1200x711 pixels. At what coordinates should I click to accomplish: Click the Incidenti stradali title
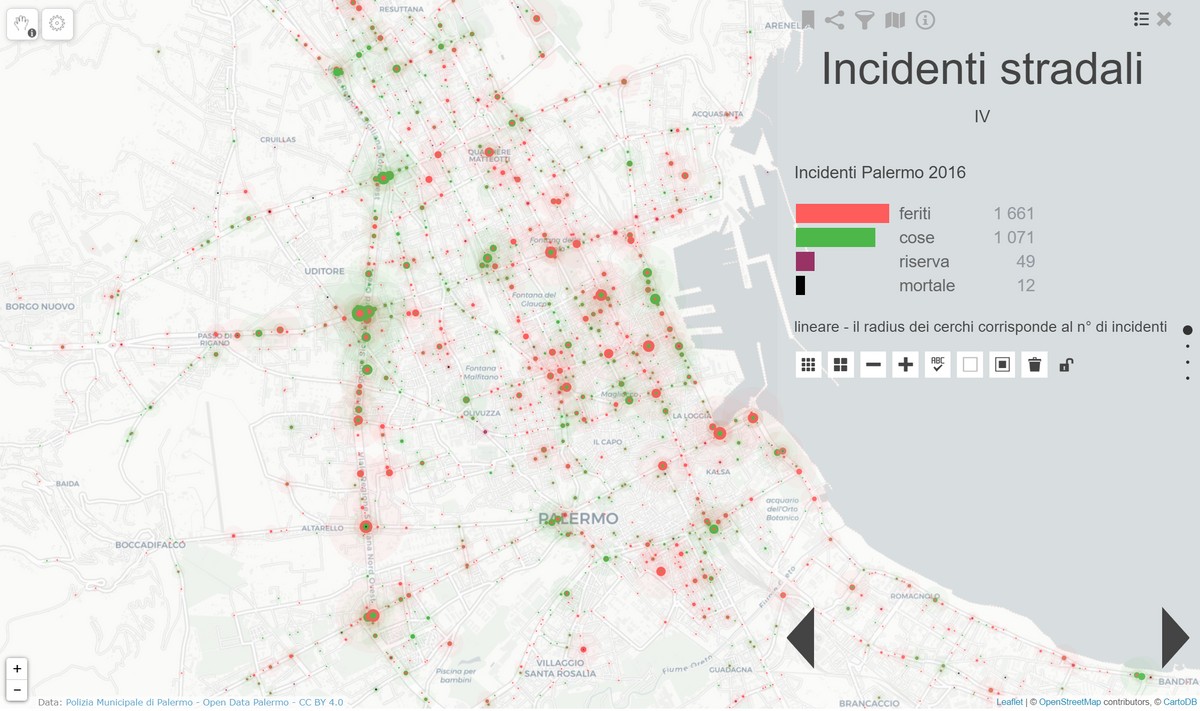[x=982, y=69]
